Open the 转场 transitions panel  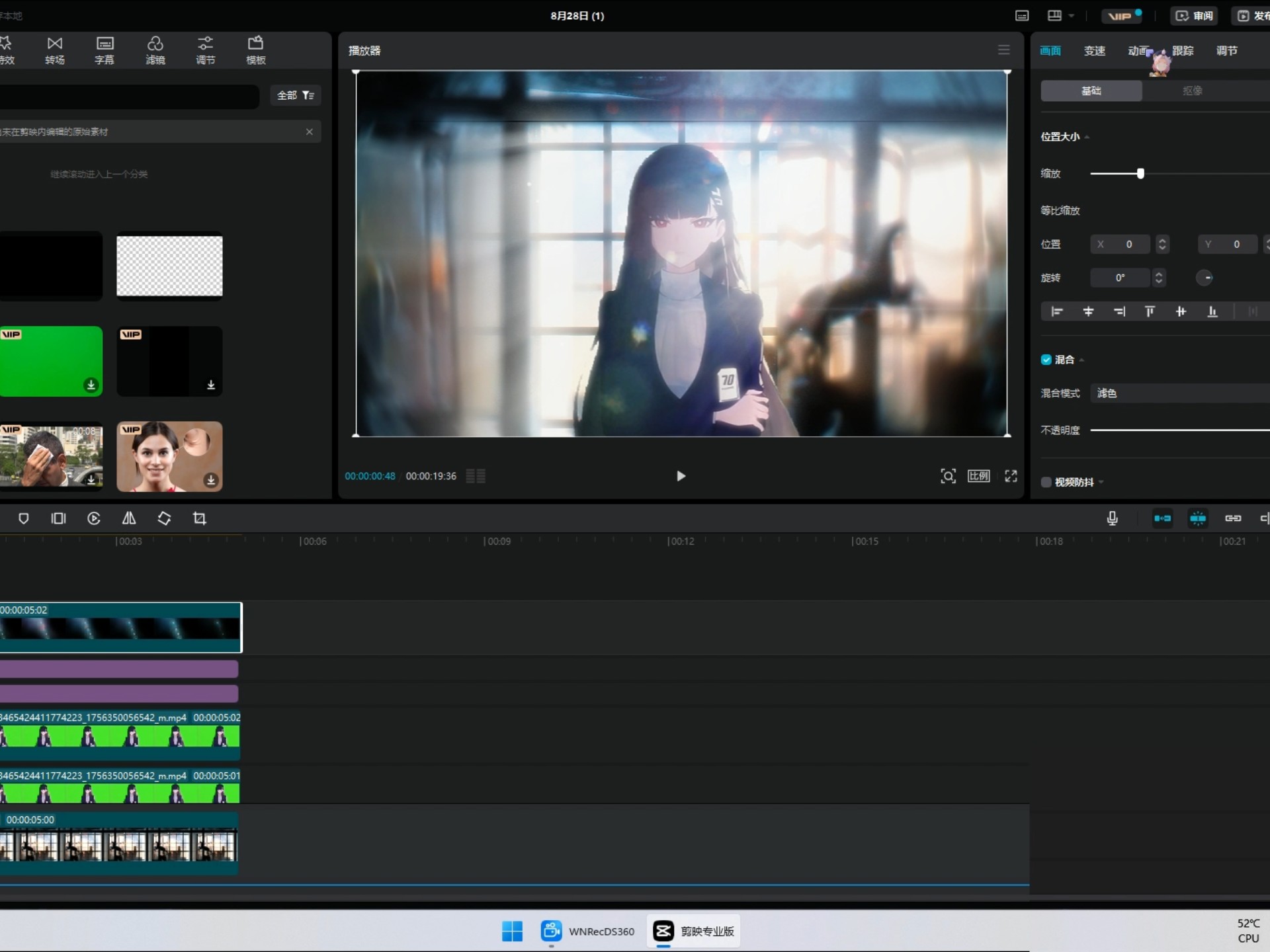pyautogui.click(x=55, y=50)
